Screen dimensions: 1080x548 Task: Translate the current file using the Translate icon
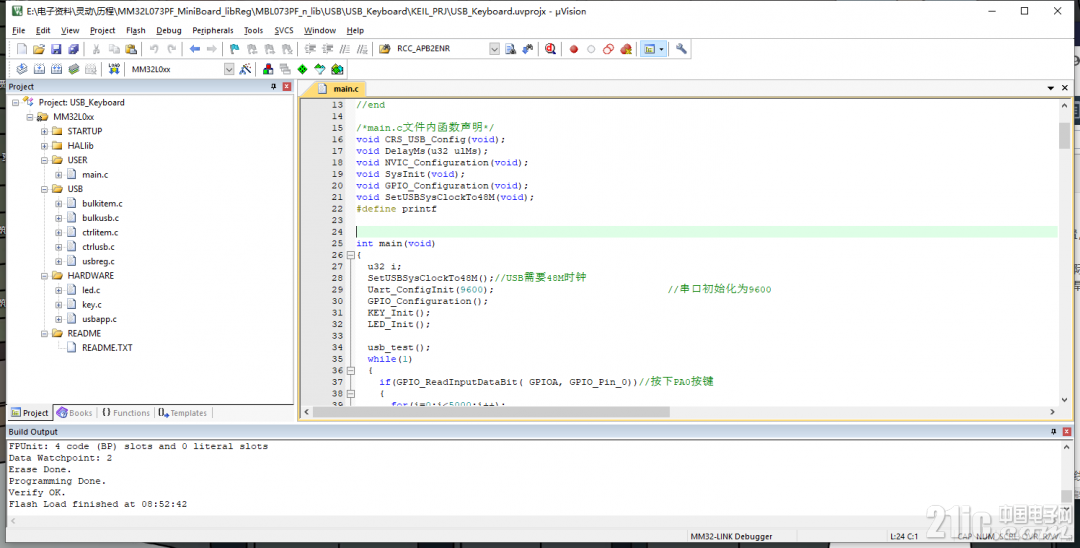click(22, 69)
